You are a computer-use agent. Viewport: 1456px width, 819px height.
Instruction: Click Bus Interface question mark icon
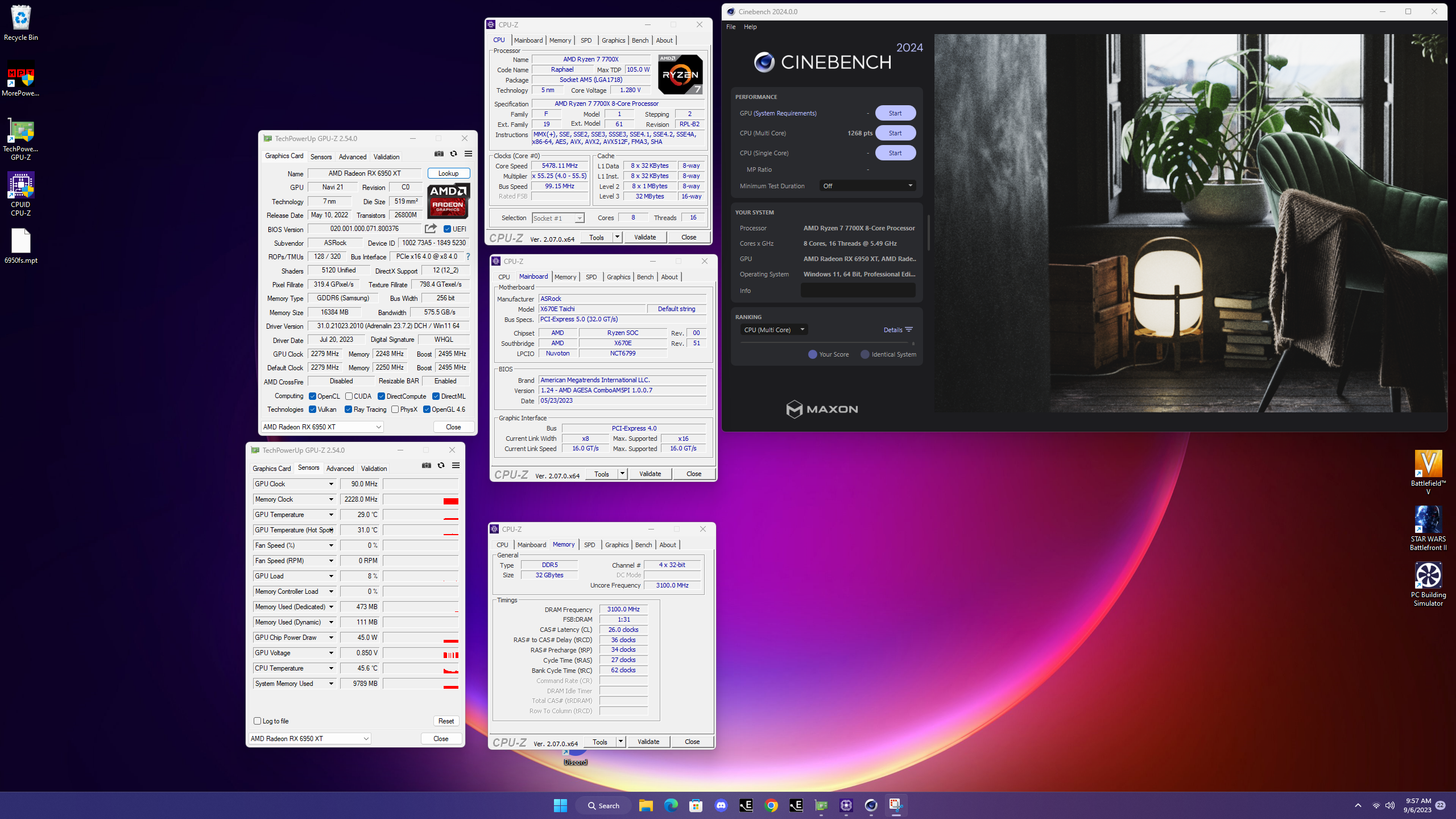click(x=468, y=257)
